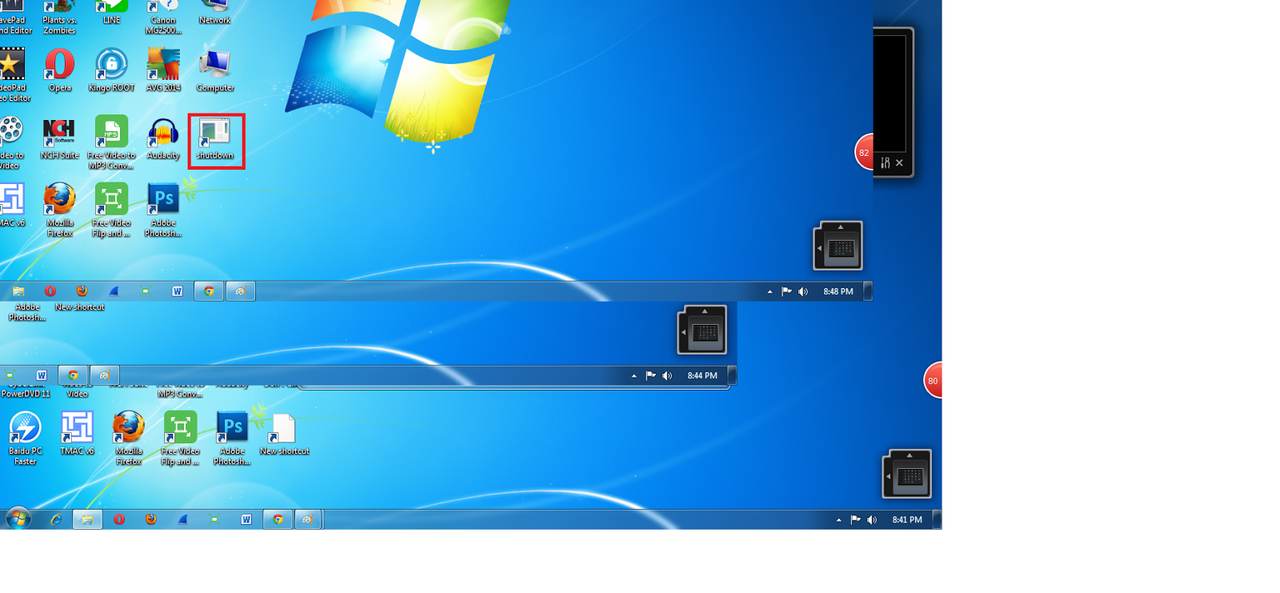Screen dimensions: 1280x593
Task: Select Mozilla Firefox shortcut above the 8:41 PM taskbar
Action: click(128, 438)
